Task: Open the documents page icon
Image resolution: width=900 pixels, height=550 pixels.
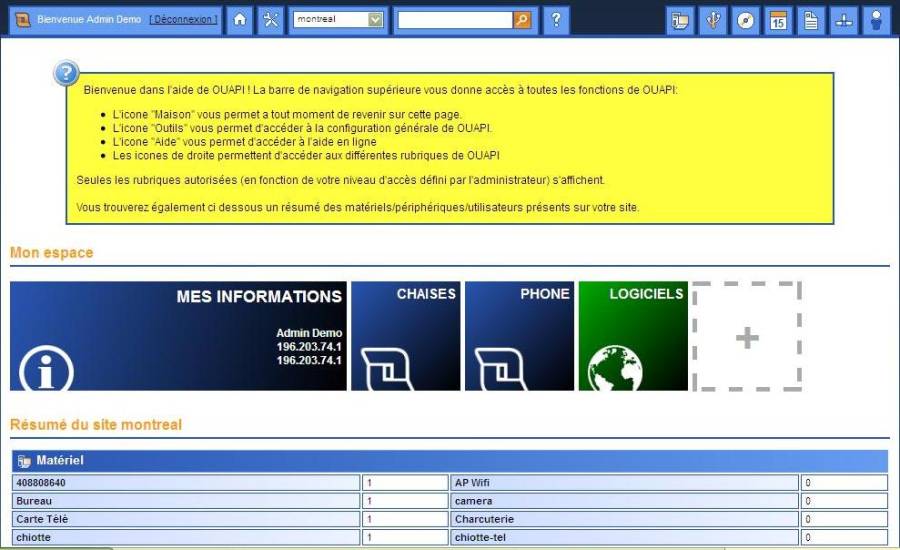Action: point(810,21)
